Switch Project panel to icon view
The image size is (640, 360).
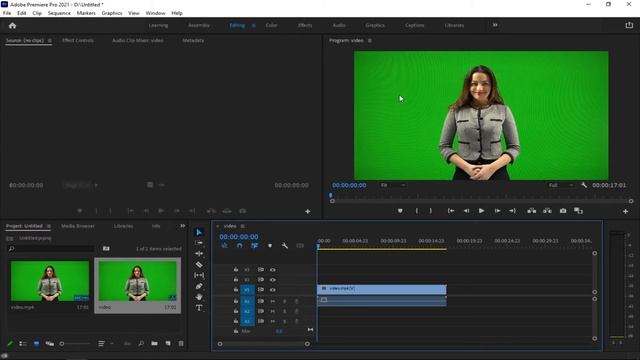(36, 344)
